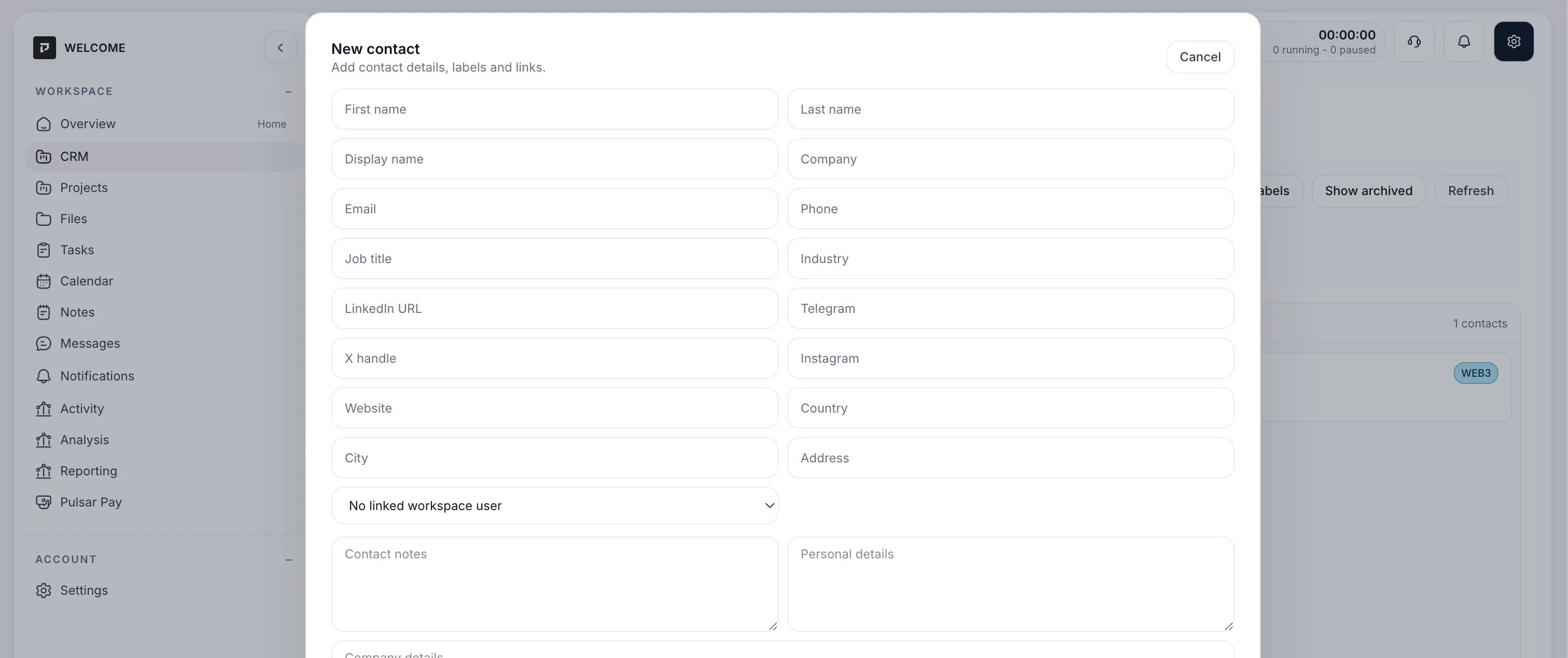This screenshot has width=1568, height=658.
Task: Click the Notifications bell icon in sidebar
Action: point(43,376)
